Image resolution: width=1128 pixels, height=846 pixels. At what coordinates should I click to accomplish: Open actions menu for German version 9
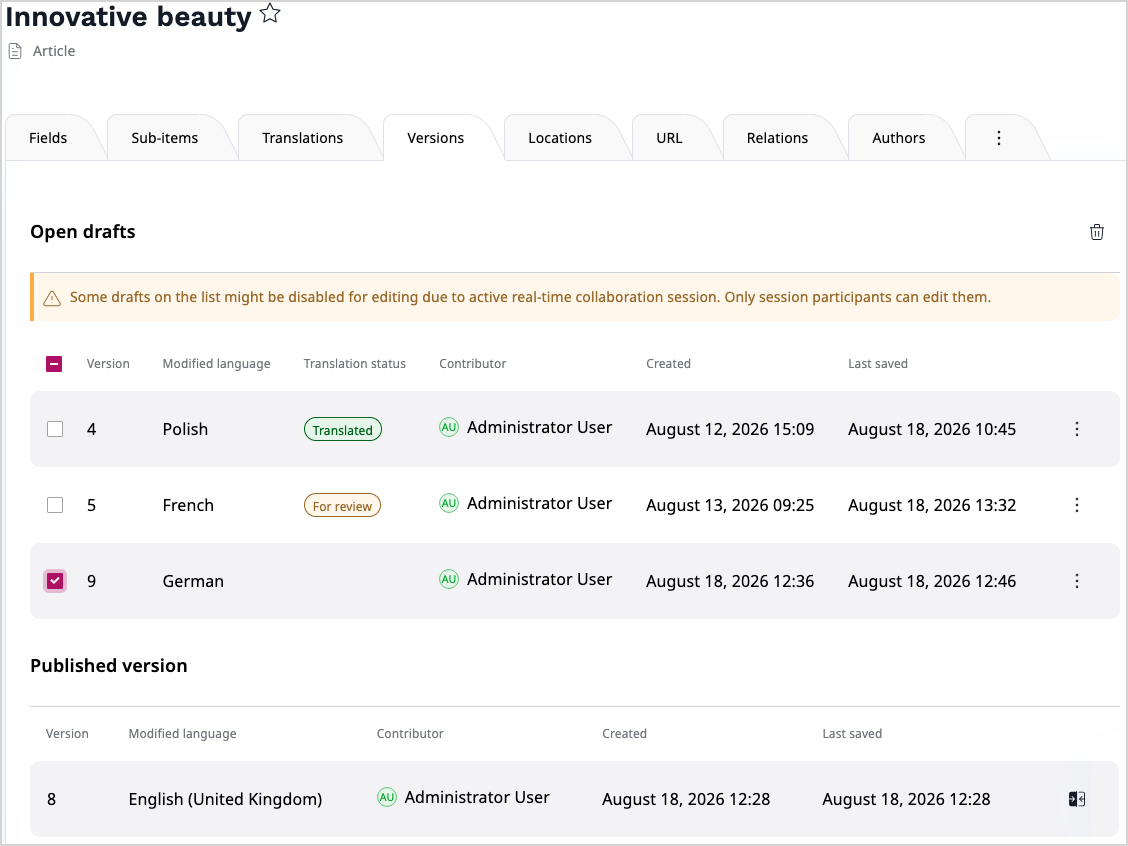[1076, 581]
